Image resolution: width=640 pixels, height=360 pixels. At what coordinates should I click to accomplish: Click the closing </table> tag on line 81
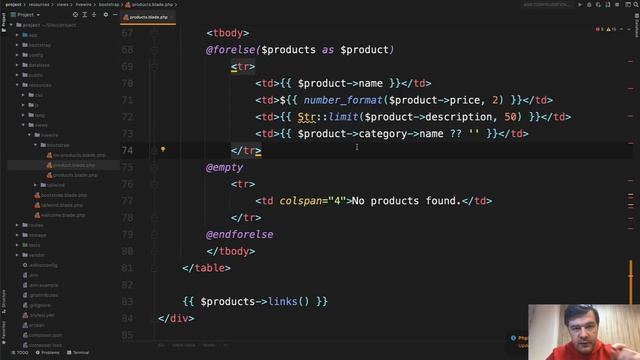207,268
